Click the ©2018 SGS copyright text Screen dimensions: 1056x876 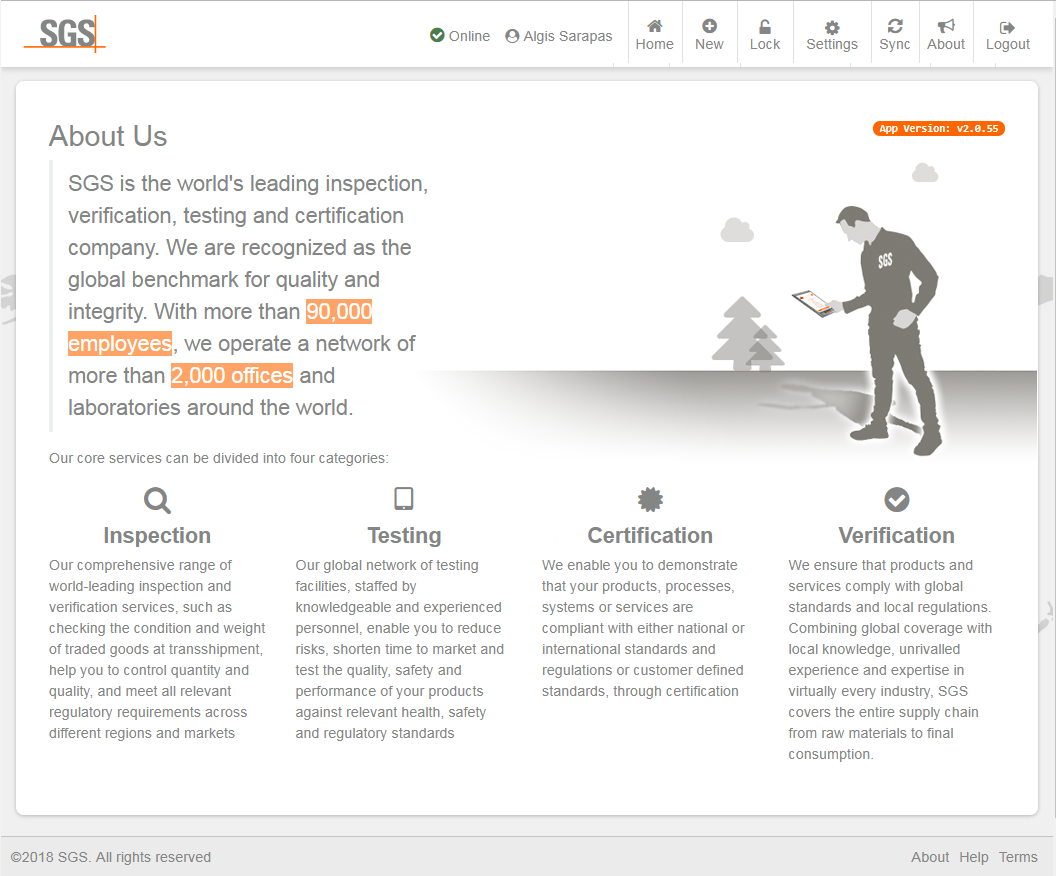[x=110, y=857]
